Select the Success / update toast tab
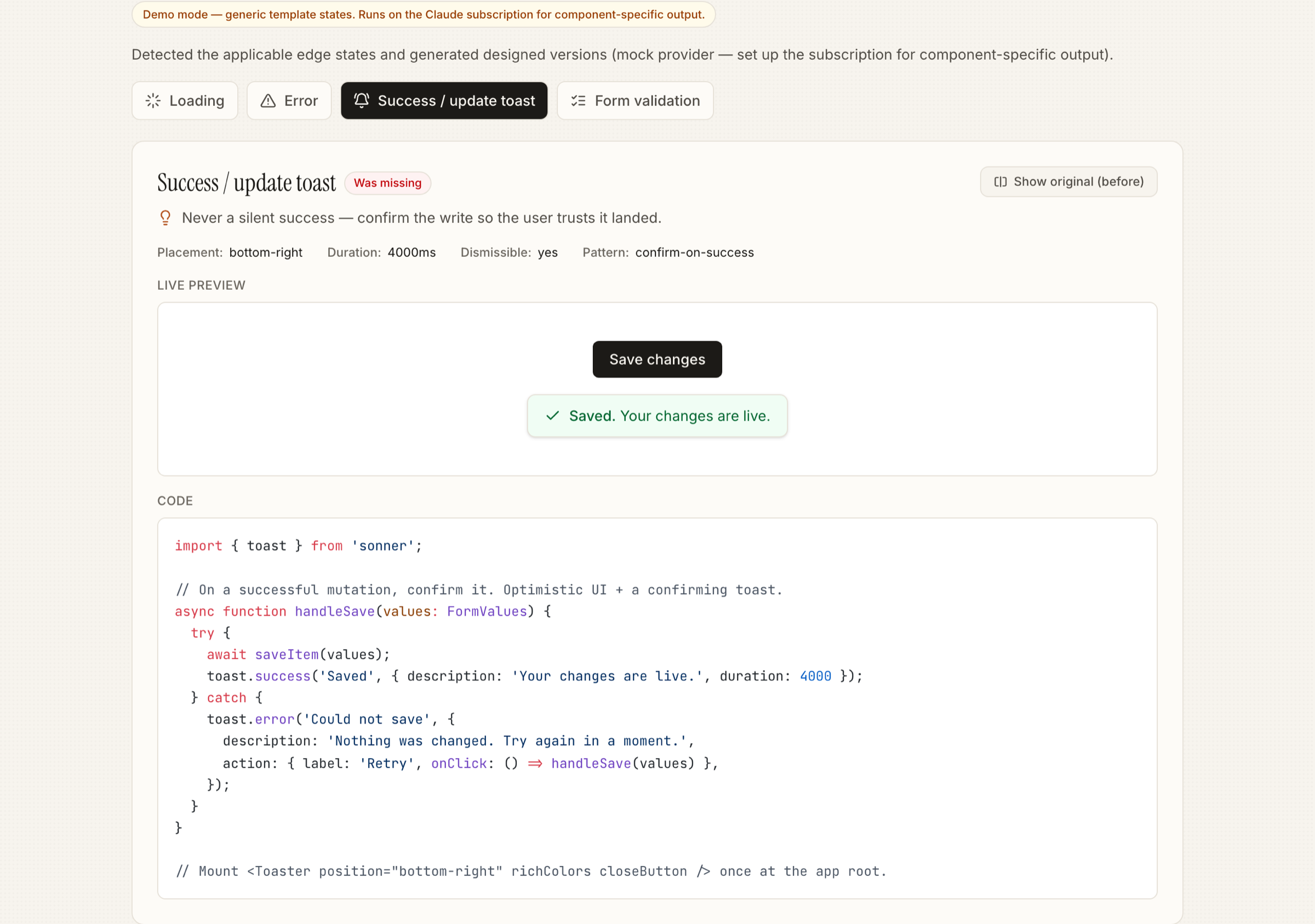Screen dimensions: 1315x924 click(444, 101)
